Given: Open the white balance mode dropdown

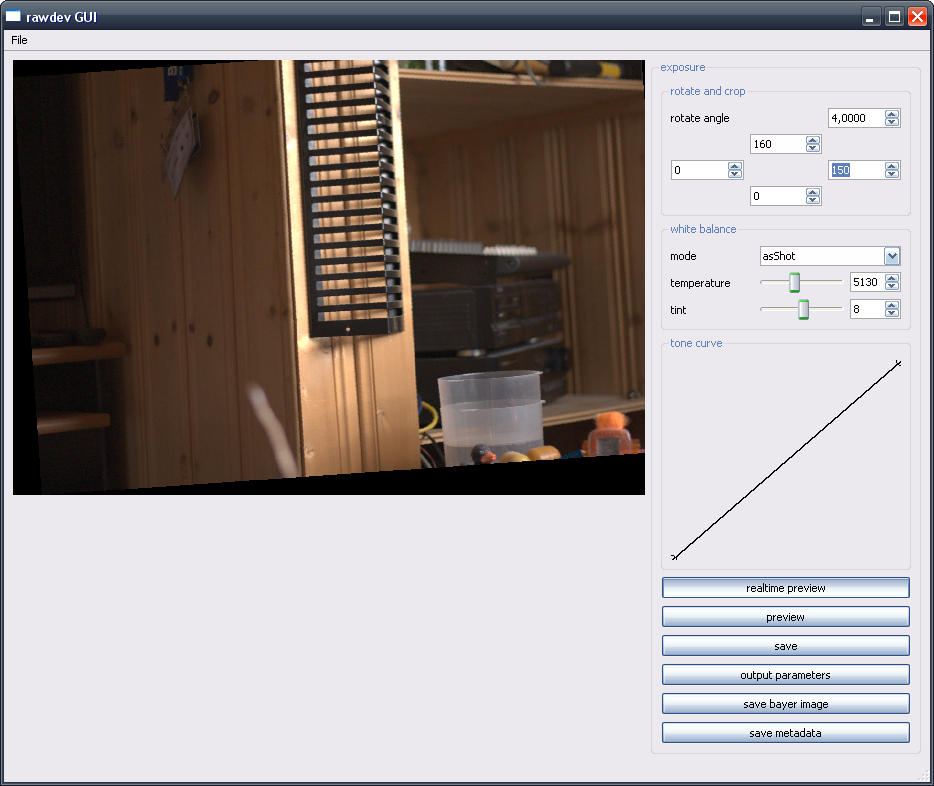Looking at the screenshot, I should pyautogui.click(x=892, y=256).
